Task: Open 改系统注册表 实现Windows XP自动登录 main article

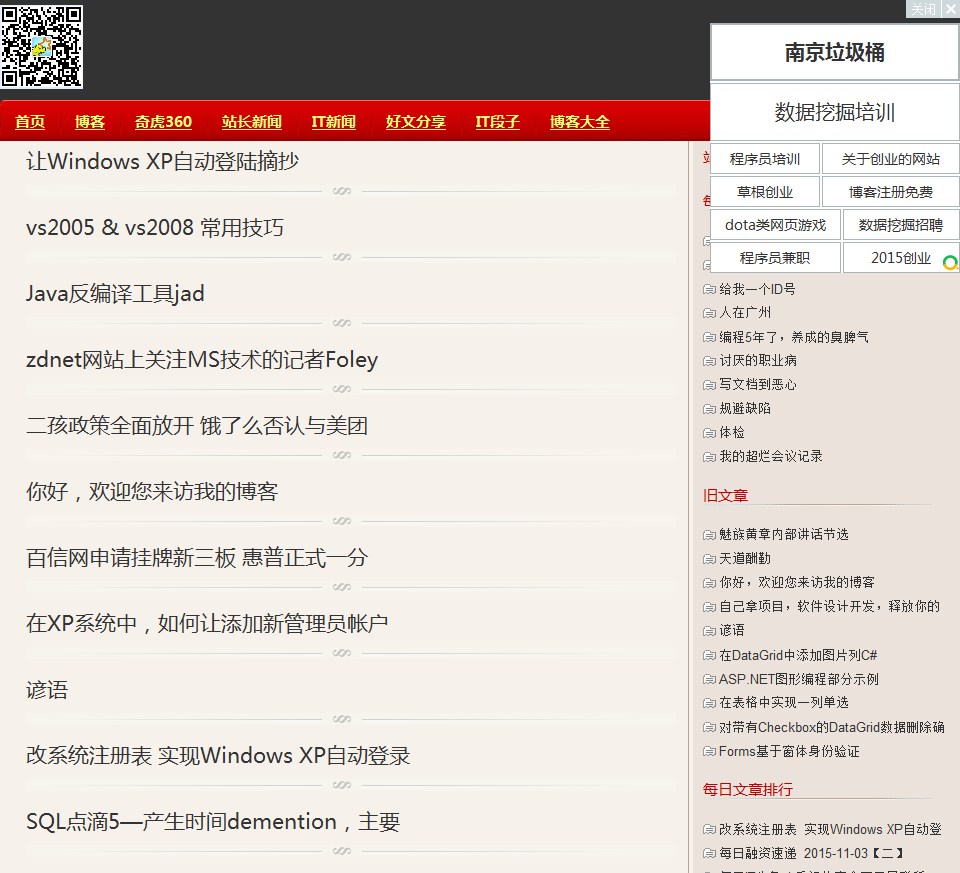Action: pyautogui.click(x=218, y=757)
